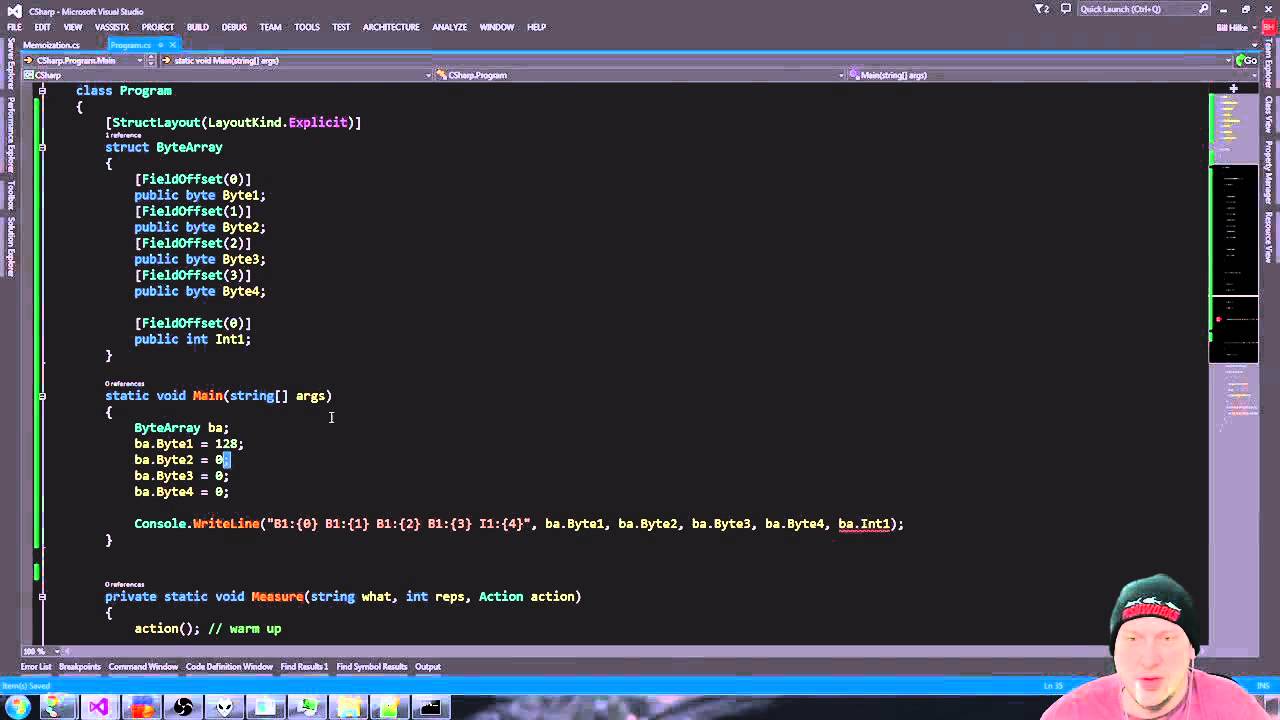Viewport: 1280px width, 720px height.
Task: Open the ANALYZE menu
Action: pyautogui.click(x=449, y=27)
